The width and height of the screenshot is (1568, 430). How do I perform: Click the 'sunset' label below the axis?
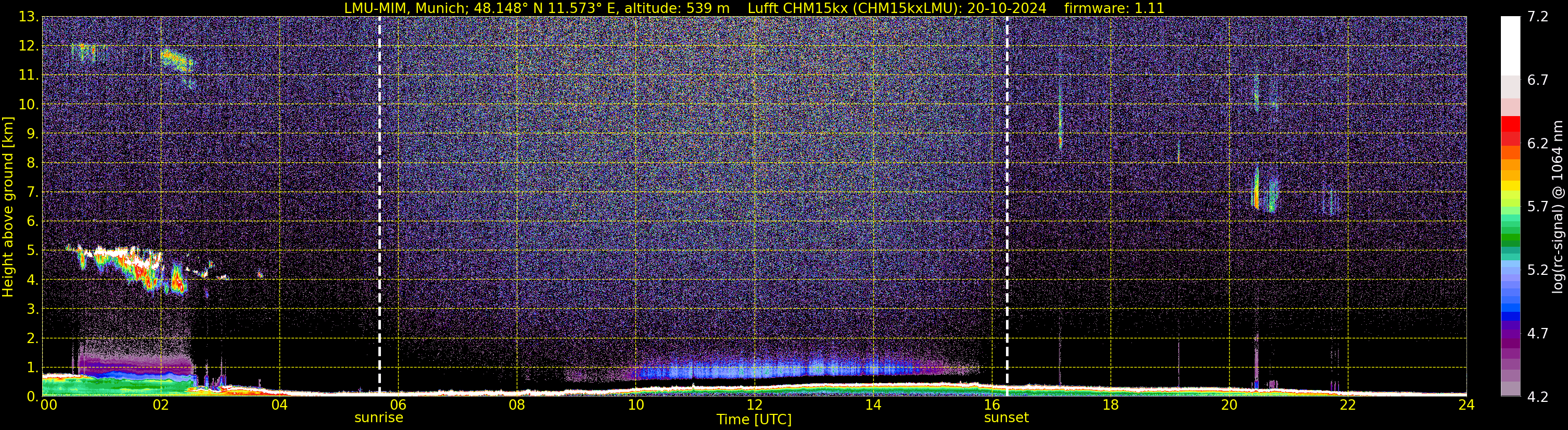1006,417
